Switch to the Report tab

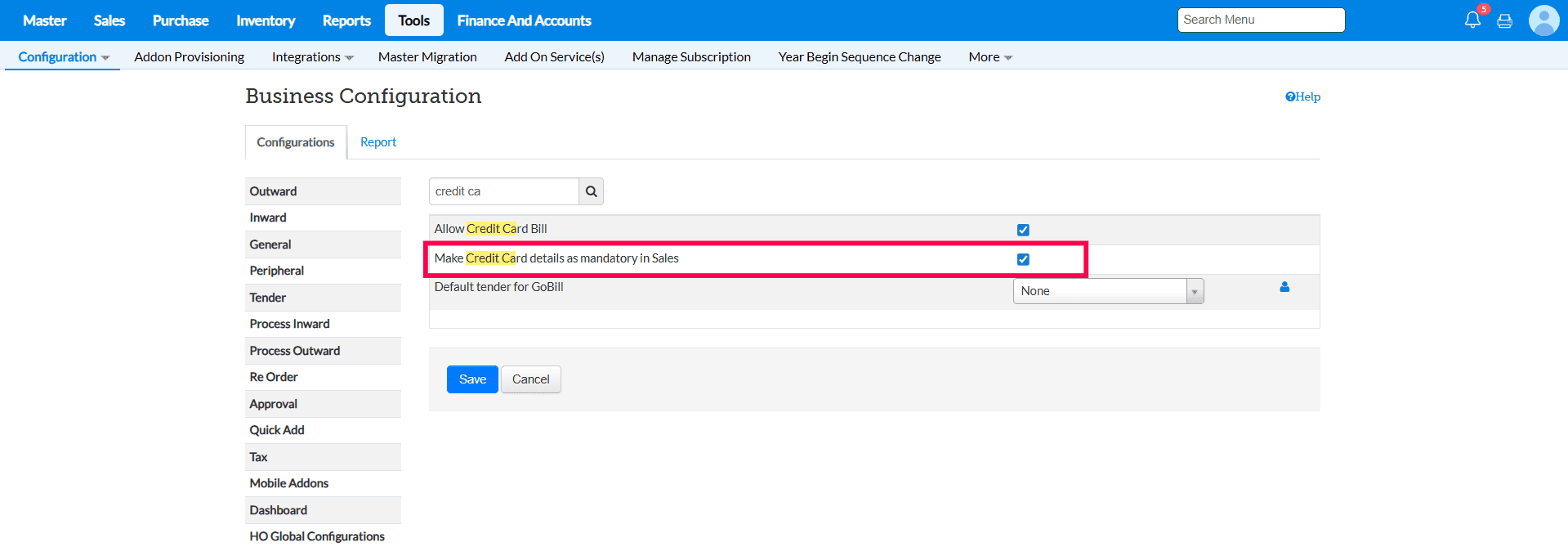coord(377,142)
